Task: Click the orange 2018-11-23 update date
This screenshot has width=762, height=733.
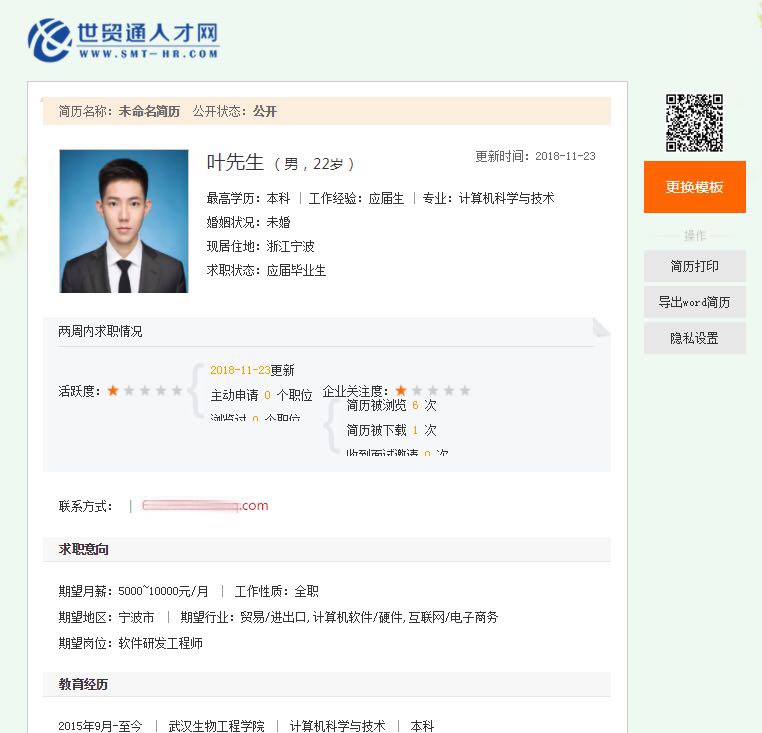Action: 240,370
